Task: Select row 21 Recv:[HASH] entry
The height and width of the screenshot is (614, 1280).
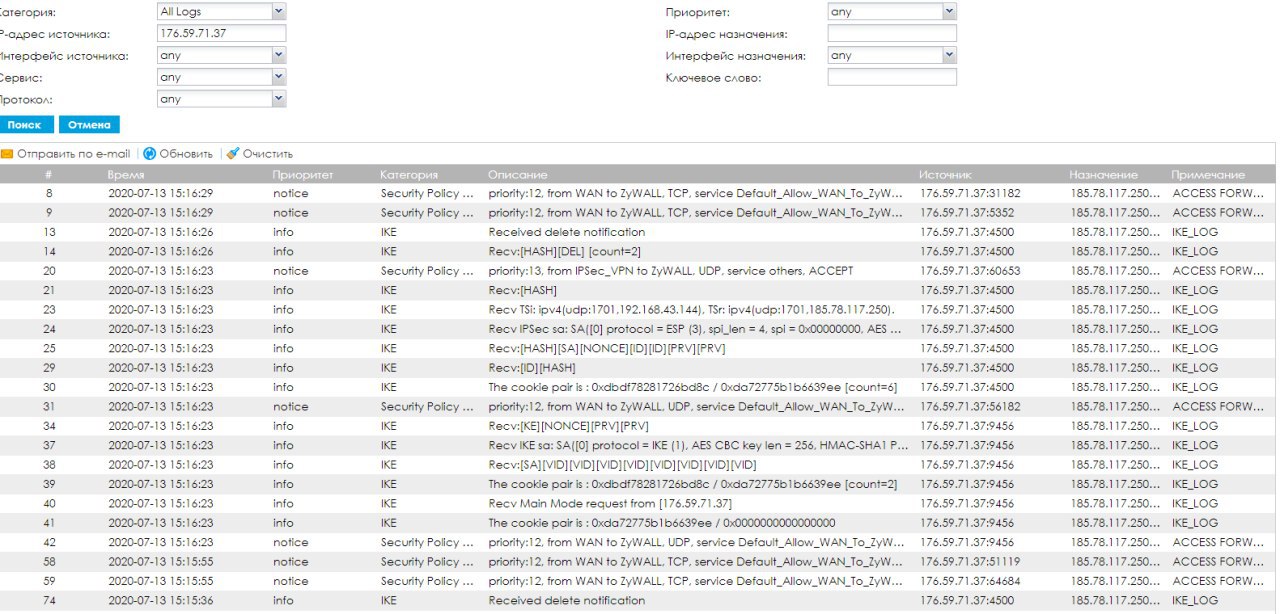Action: [638, 290]
